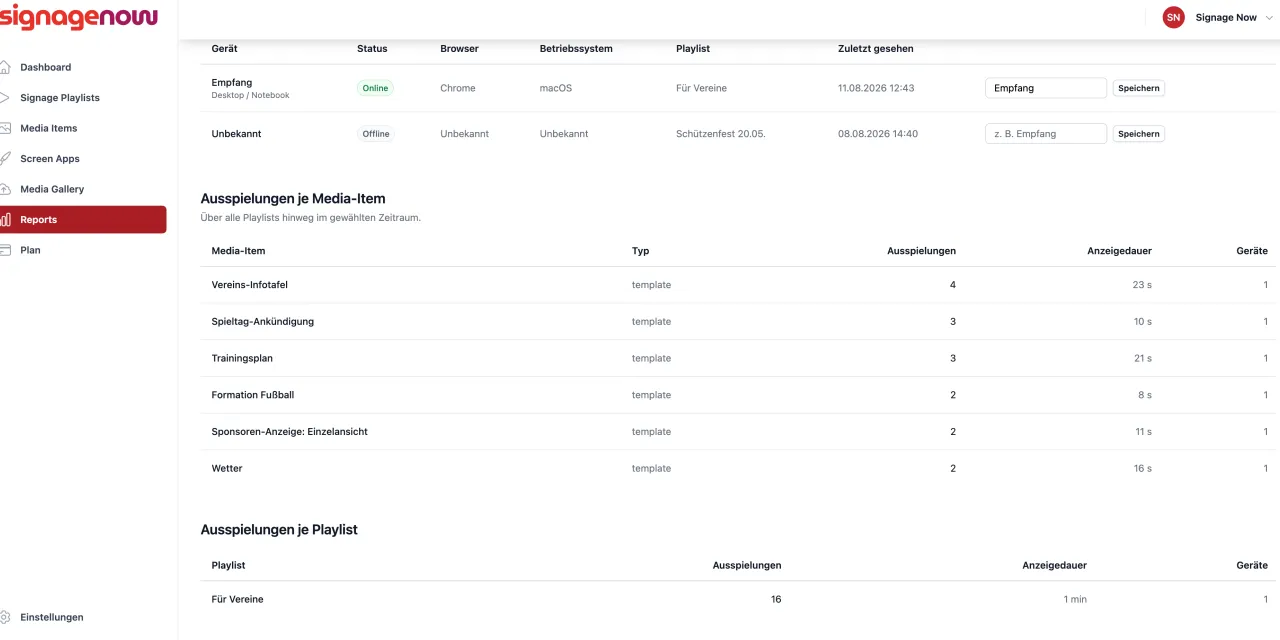1280x640 pixels.
Task: Click the 'Ausspielungen je Media-Item' heading
Action: click(293, 199)
